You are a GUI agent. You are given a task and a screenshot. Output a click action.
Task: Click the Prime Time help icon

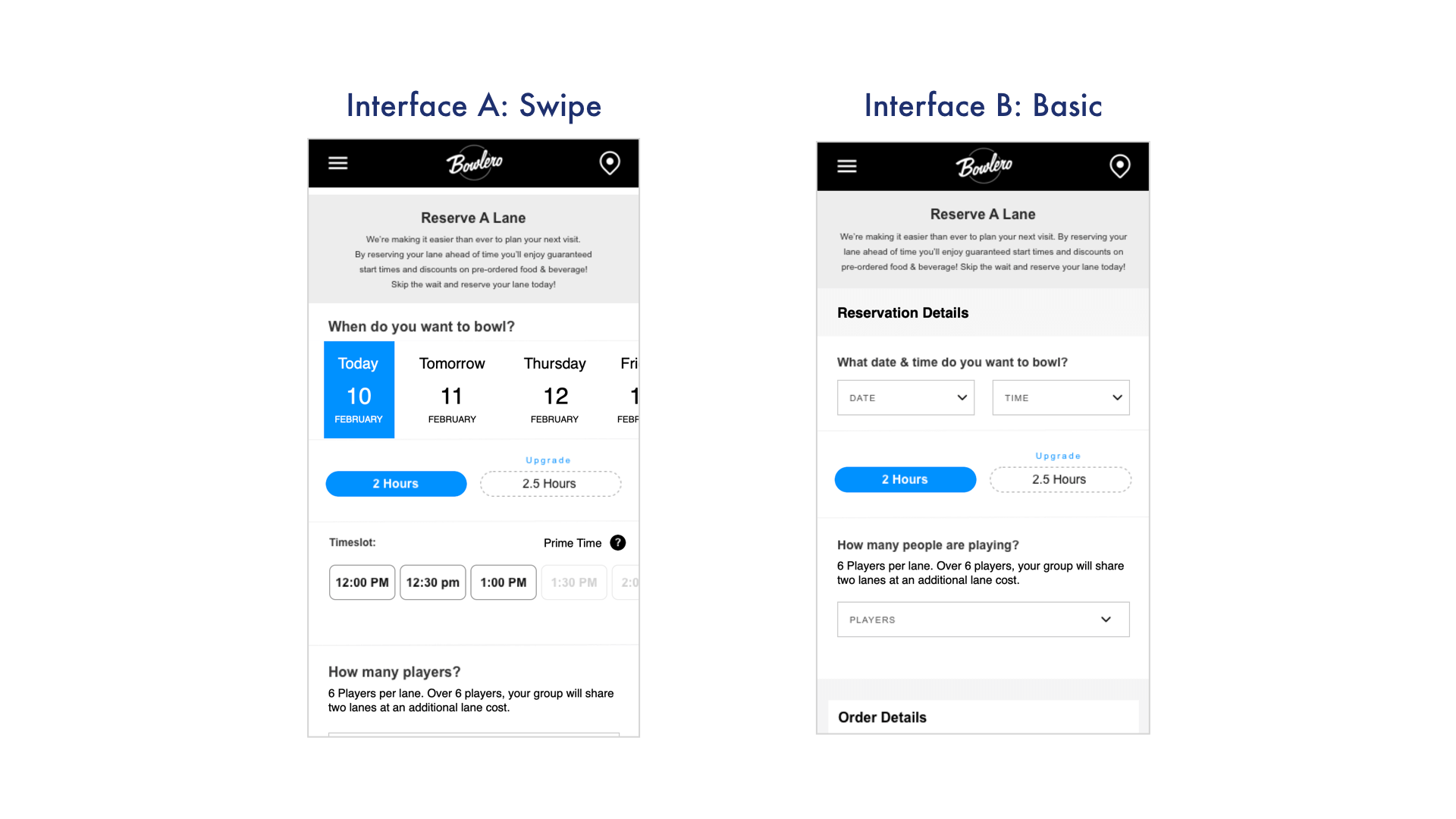click(x=618, y=543)
